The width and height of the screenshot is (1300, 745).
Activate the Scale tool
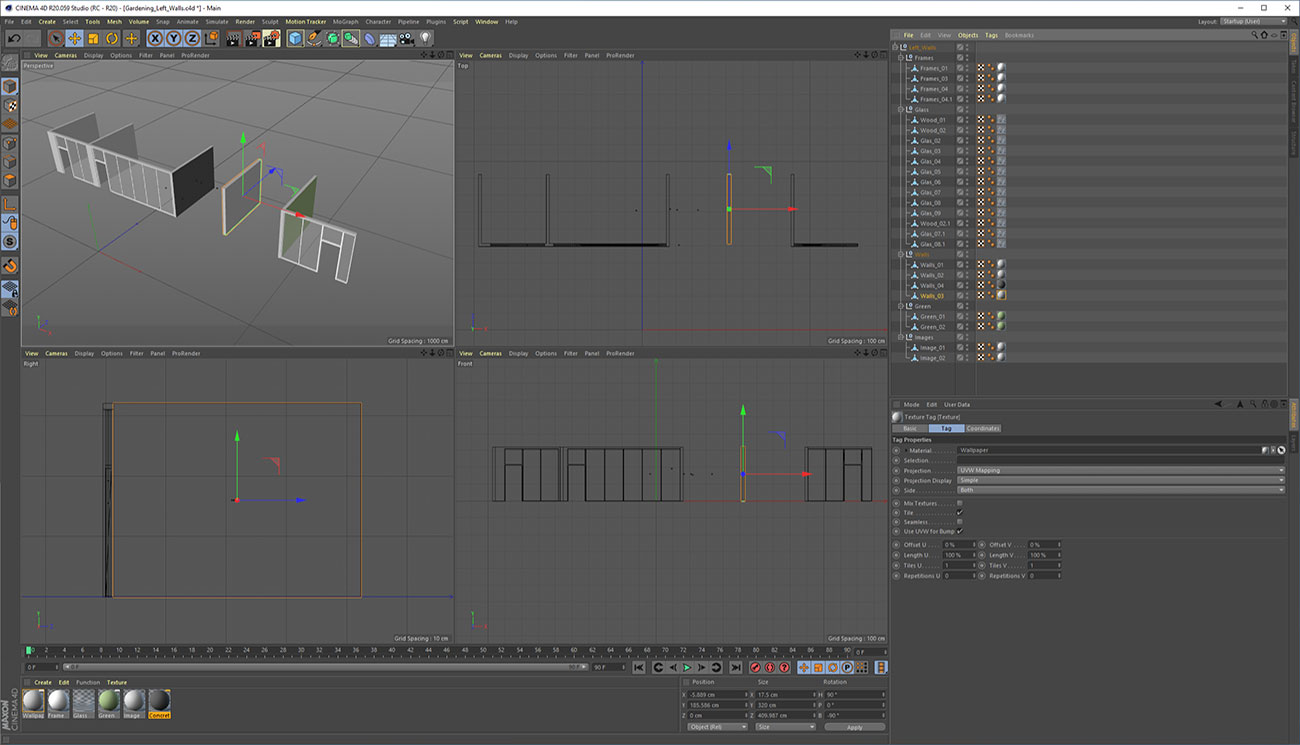(93, 38)
